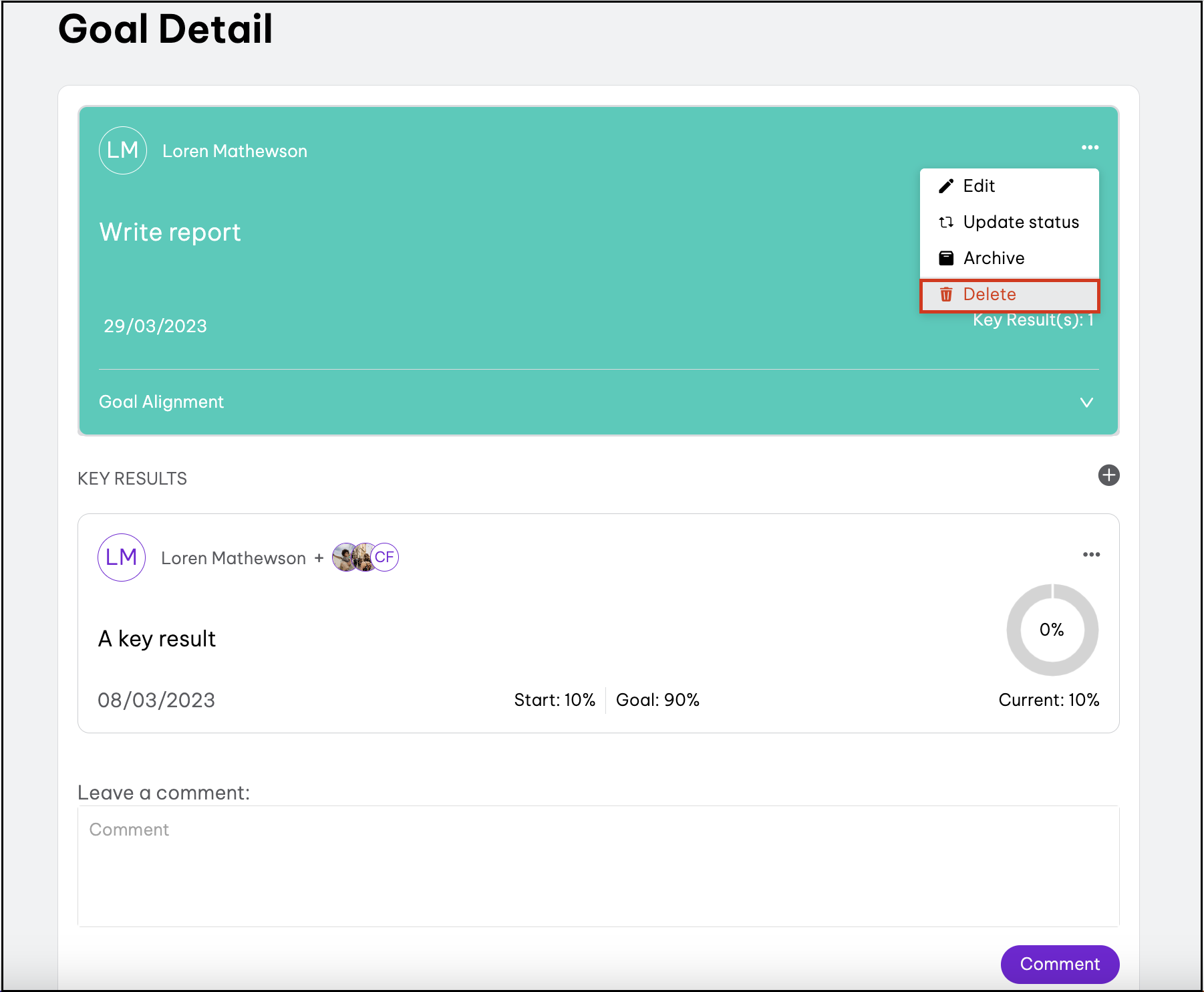
Task: Open the key result card's three-dot menu
Action: click(x=1091, y=555)
